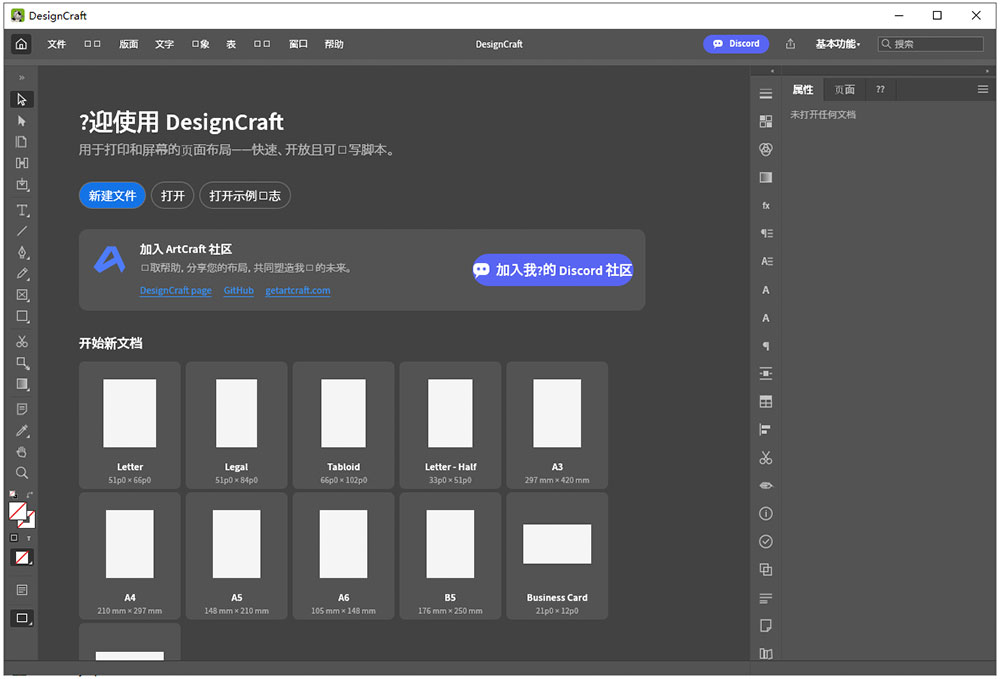Select the Rectangle Frame tool
The height and width of the screenshot is (679, 1000).
[22, 295]
